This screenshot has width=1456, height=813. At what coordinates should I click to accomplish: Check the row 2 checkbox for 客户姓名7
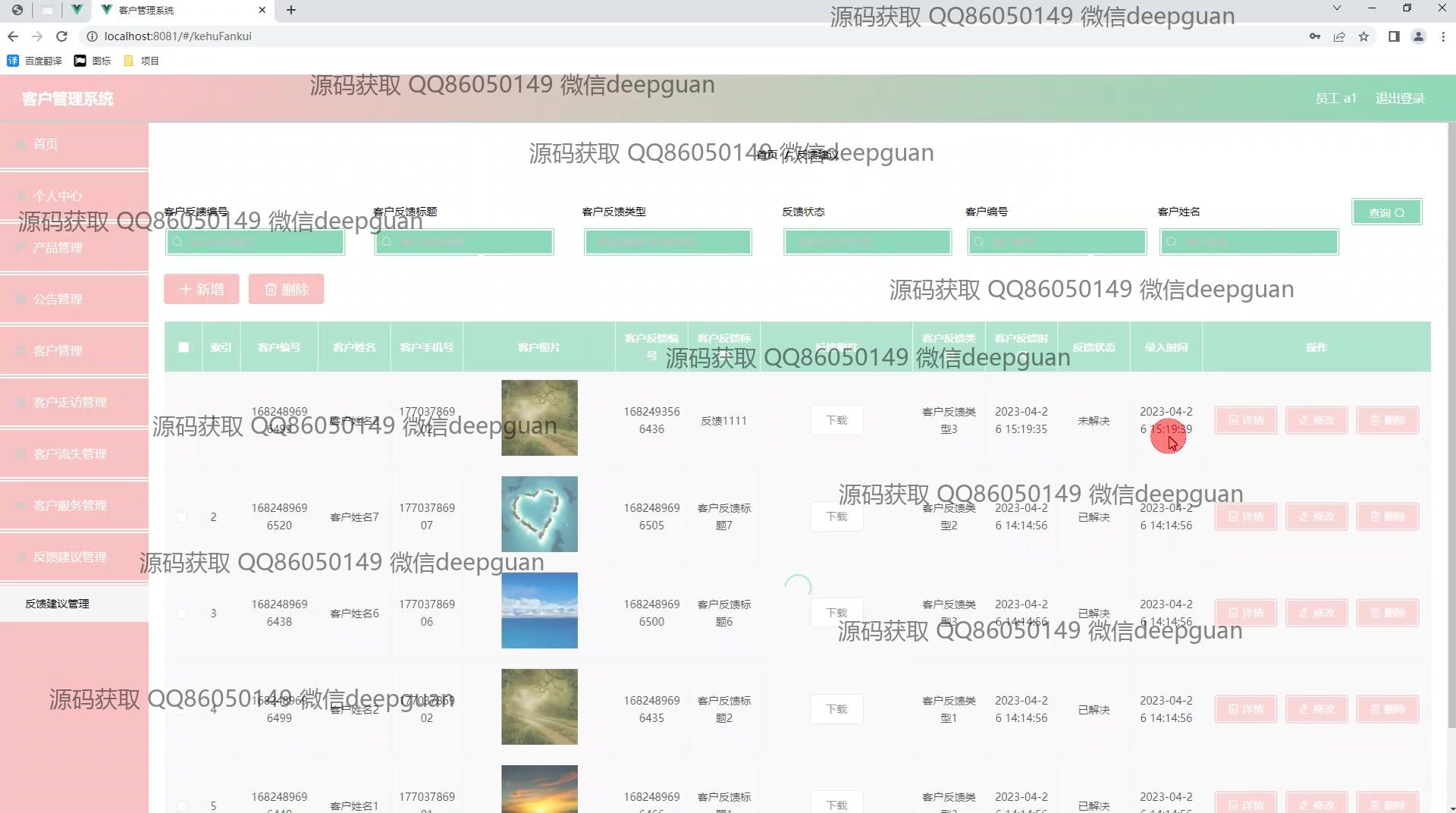click(182, 517)
